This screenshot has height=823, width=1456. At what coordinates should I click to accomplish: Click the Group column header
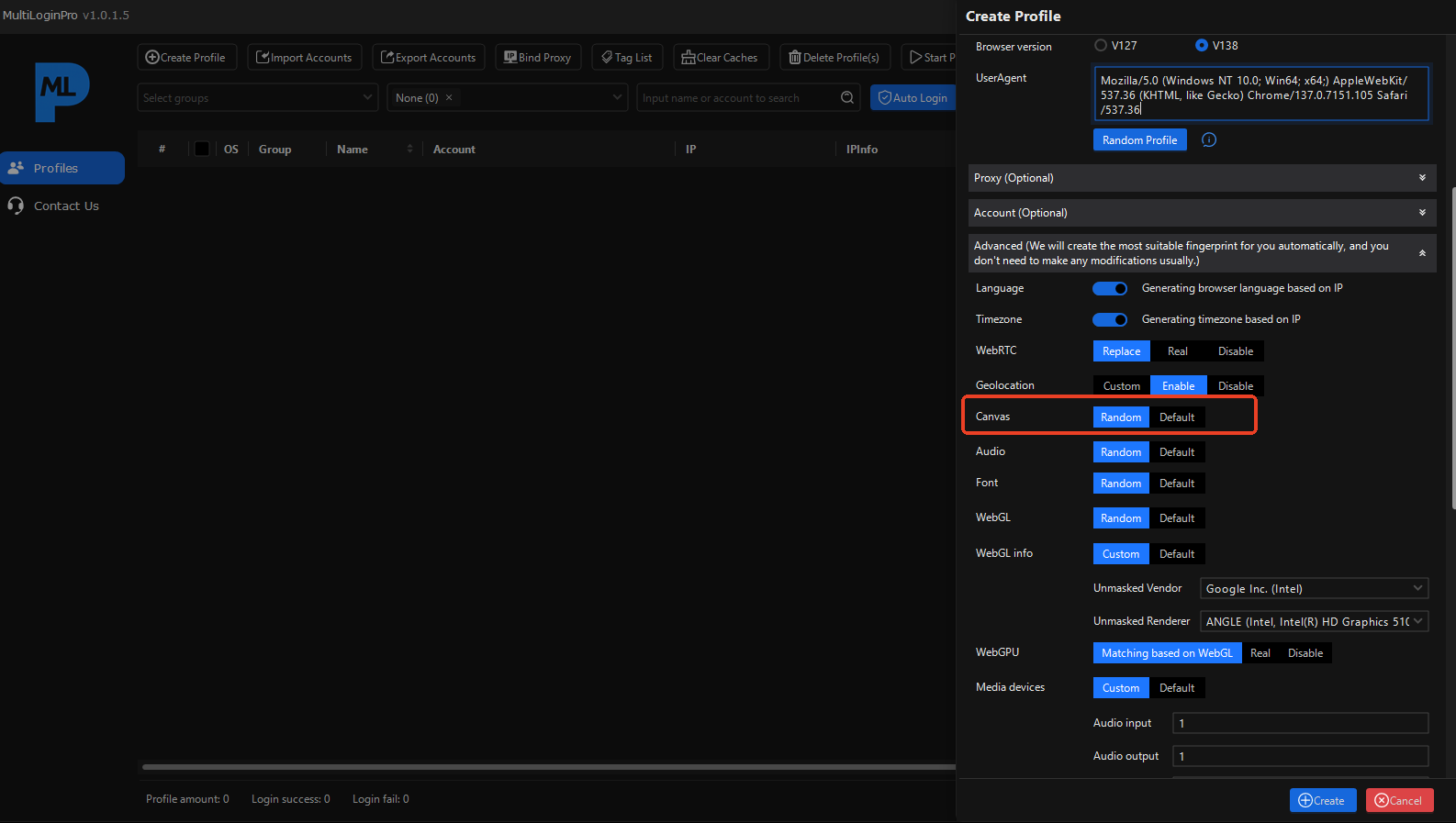click(274, 149)
